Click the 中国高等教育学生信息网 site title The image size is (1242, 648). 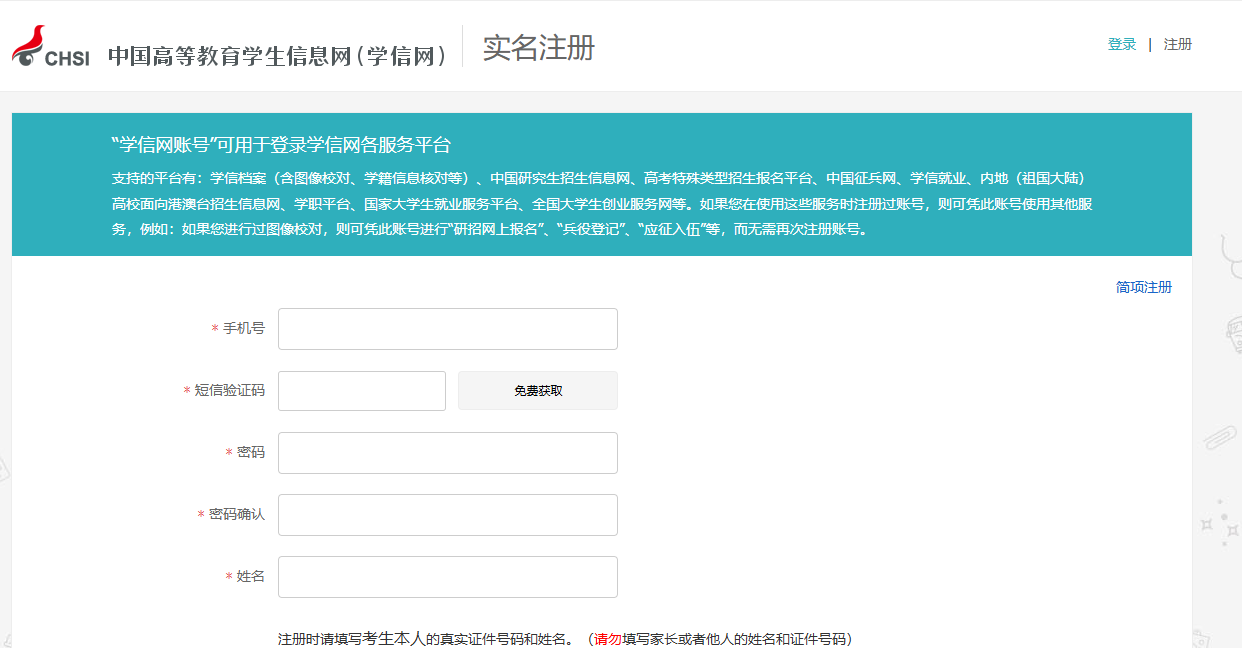277,55
